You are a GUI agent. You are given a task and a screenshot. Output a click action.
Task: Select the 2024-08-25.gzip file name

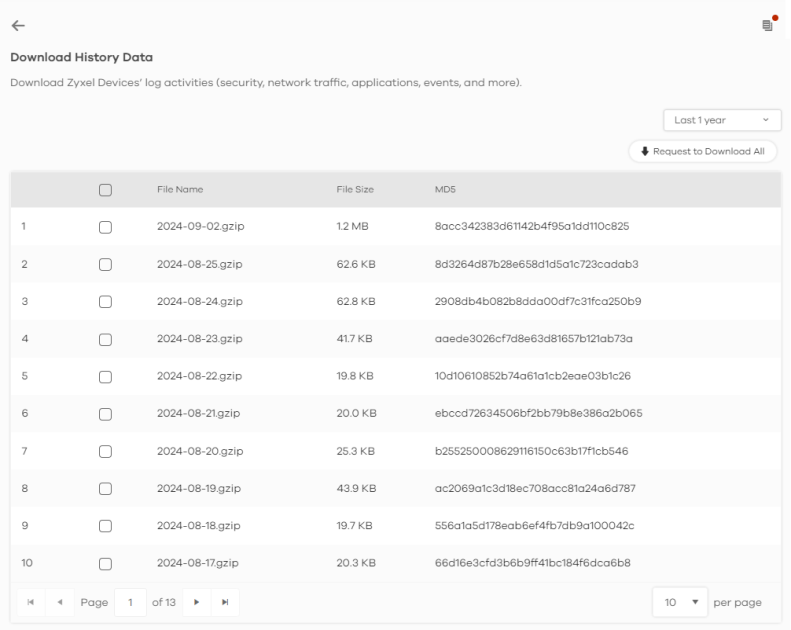tap(200, 264)
